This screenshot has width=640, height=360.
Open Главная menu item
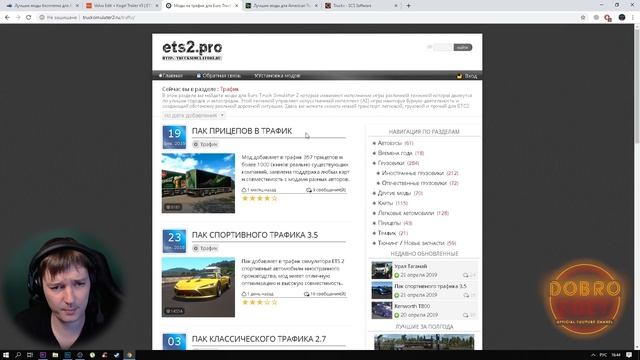point(171,76)
